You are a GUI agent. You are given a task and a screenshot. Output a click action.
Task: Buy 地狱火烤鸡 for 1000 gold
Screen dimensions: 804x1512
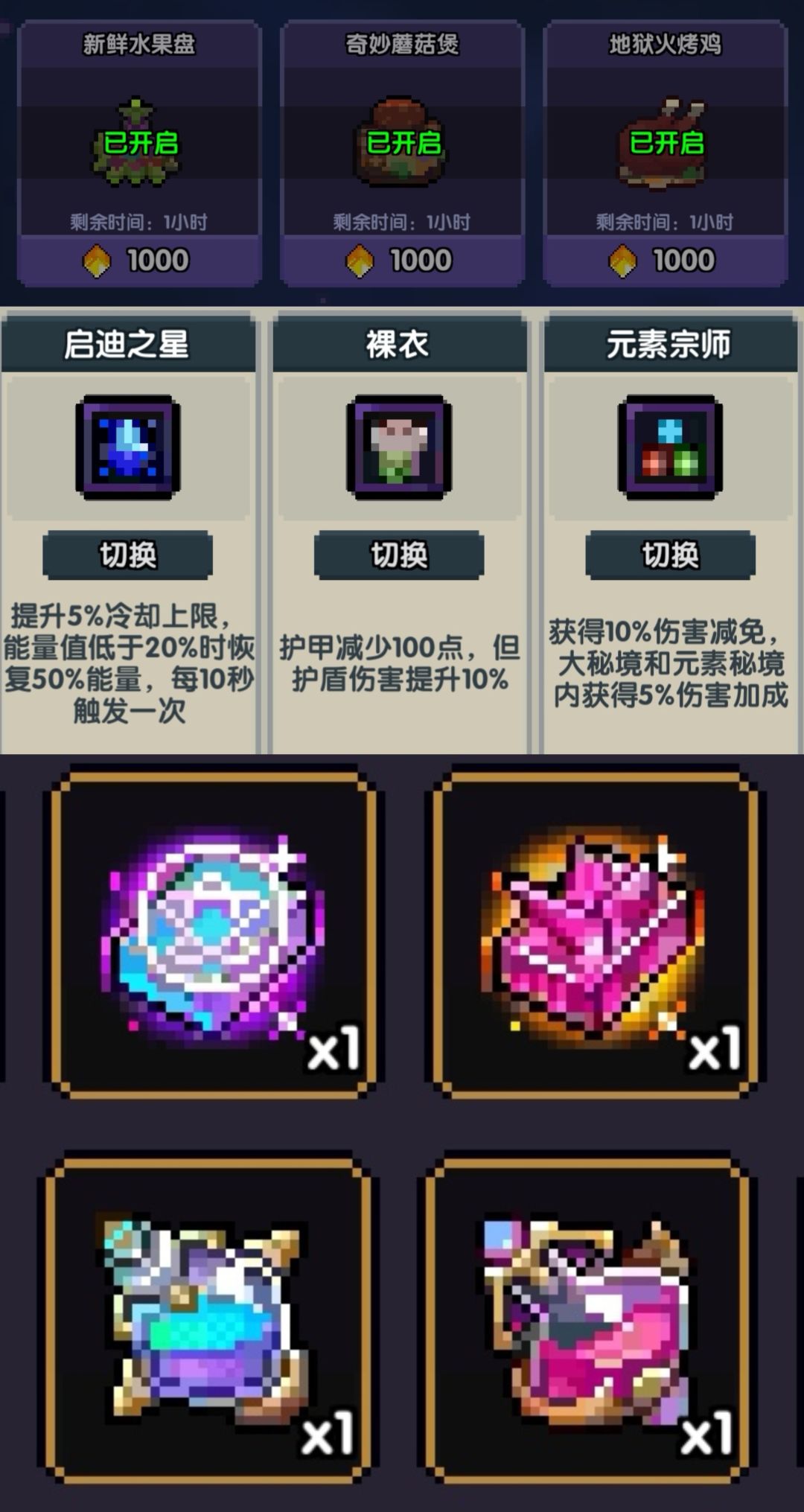click(665, 261)
